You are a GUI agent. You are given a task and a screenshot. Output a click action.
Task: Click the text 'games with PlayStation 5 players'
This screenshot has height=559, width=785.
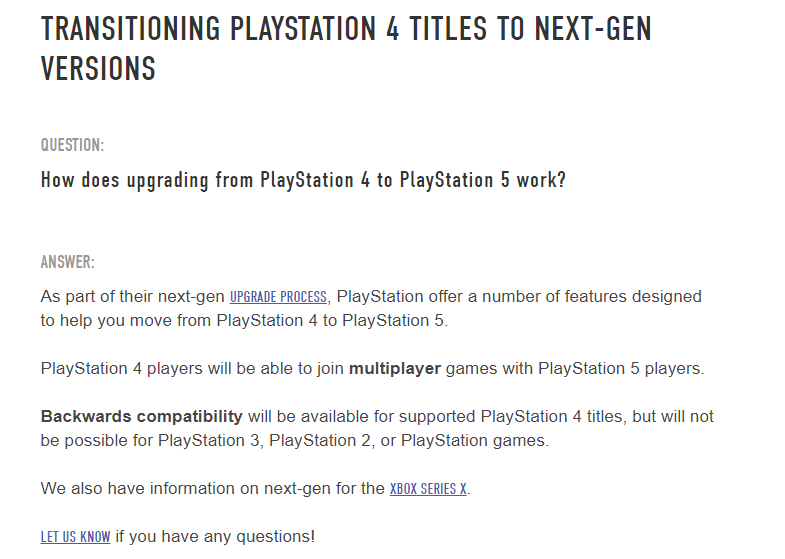574,368
